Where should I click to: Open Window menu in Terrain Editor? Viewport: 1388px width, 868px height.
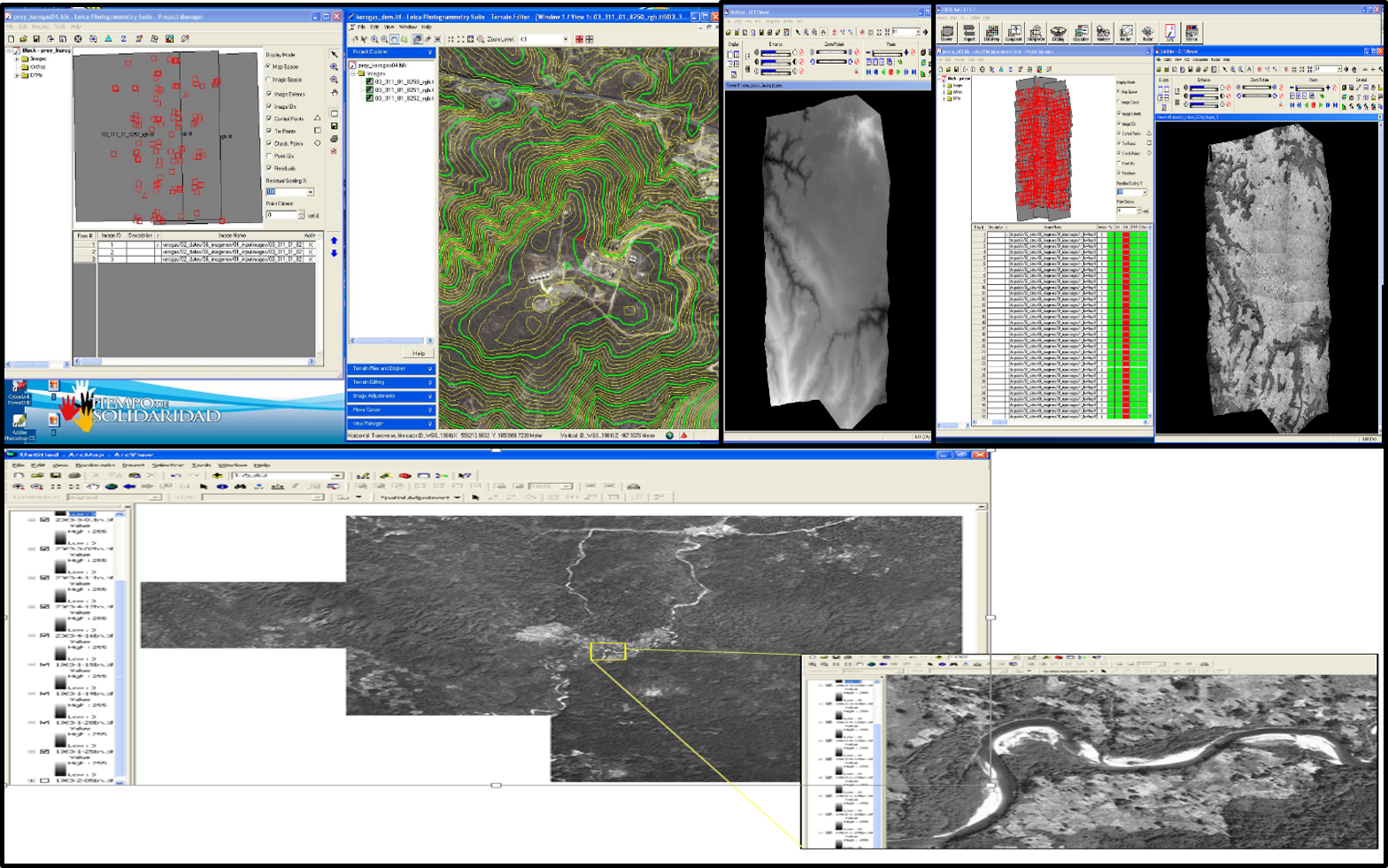click(x=408, y=27)
